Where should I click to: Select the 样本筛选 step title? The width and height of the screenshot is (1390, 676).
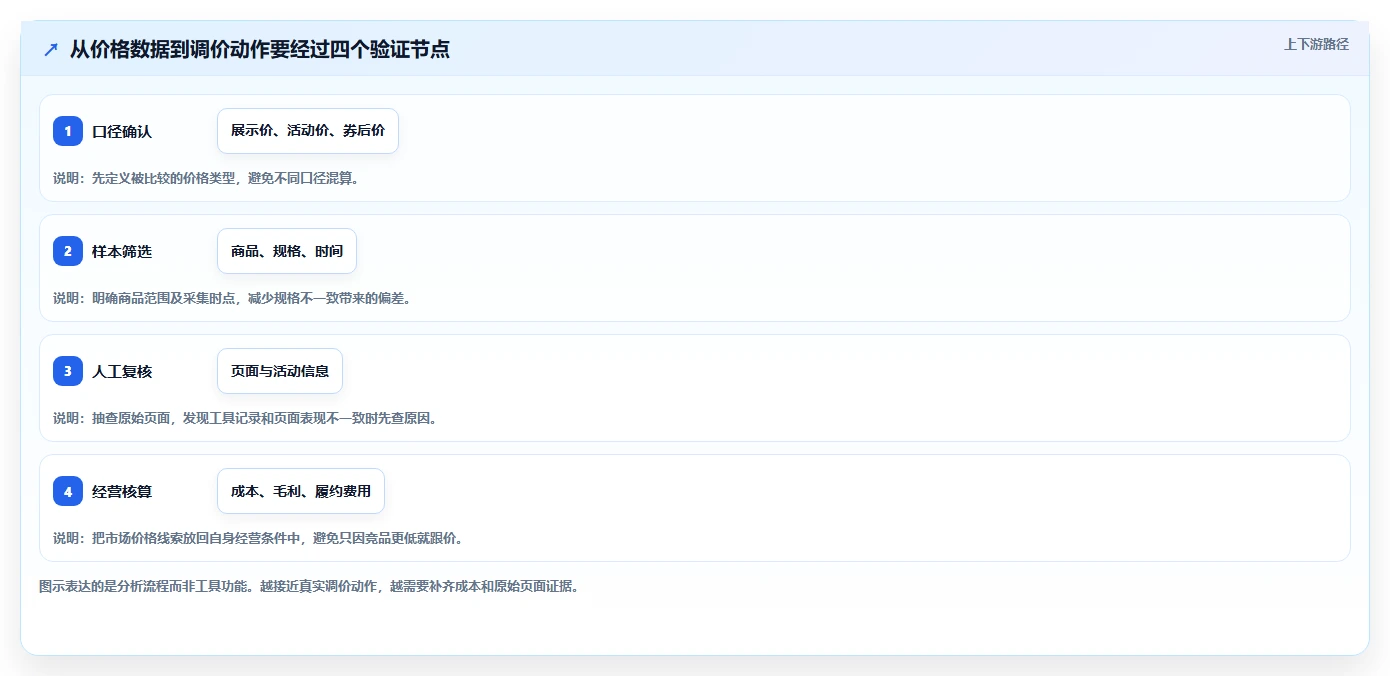click(x=122, y=251)
